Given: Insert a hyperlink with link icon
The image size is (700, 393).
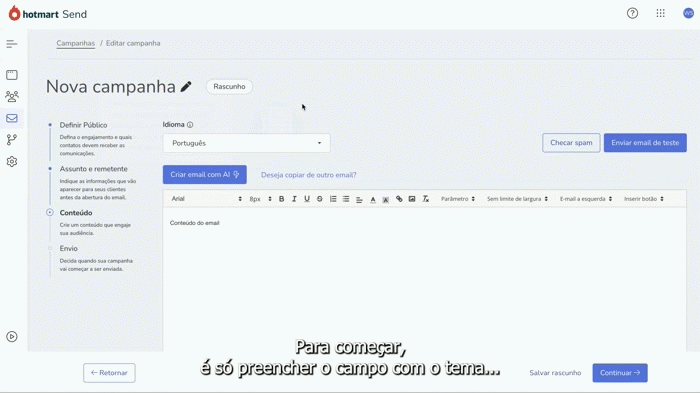Looking at the screenshot, I should (x=399, y=199).
